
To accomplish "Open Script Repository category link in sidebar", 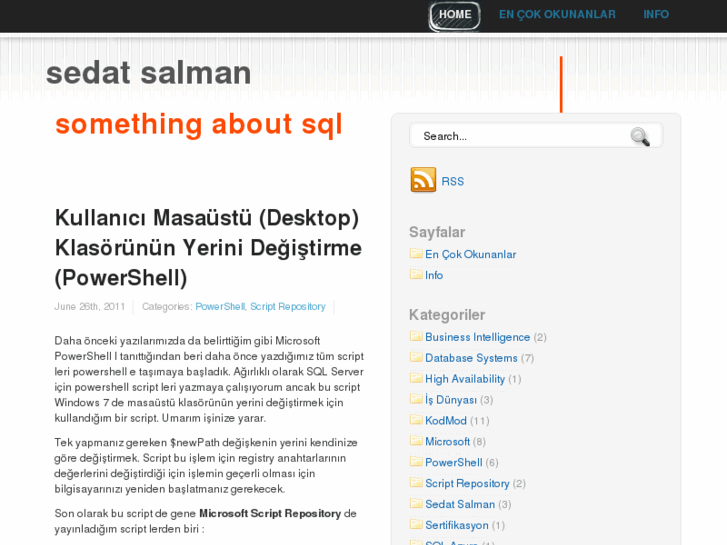I will pyautogui.click(x=467, y=483).
